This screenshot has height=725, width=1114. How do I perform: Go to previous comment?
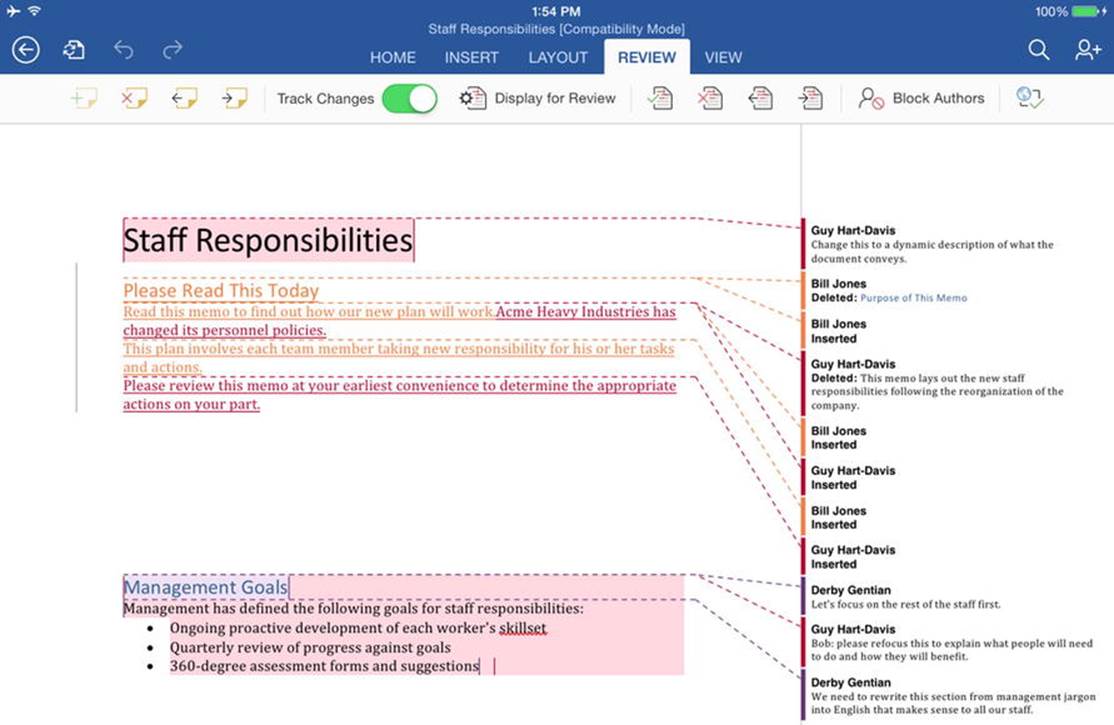184,98
